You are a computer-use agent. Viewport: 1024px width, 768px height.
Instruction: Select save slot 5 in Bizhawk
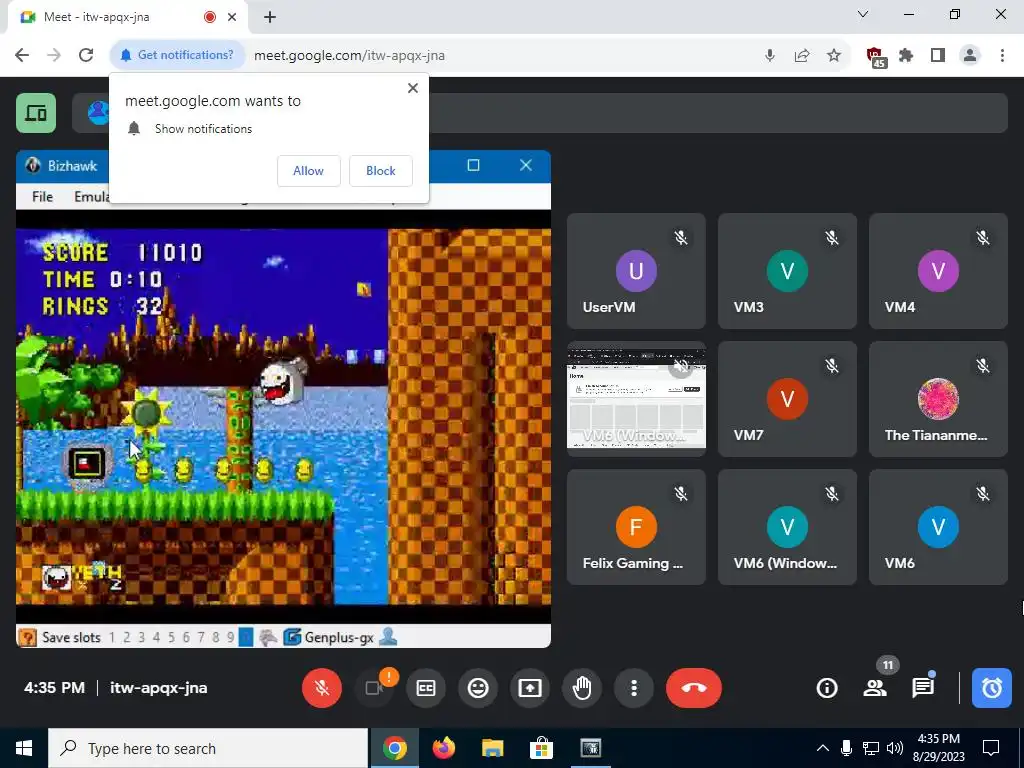point(171,637)
